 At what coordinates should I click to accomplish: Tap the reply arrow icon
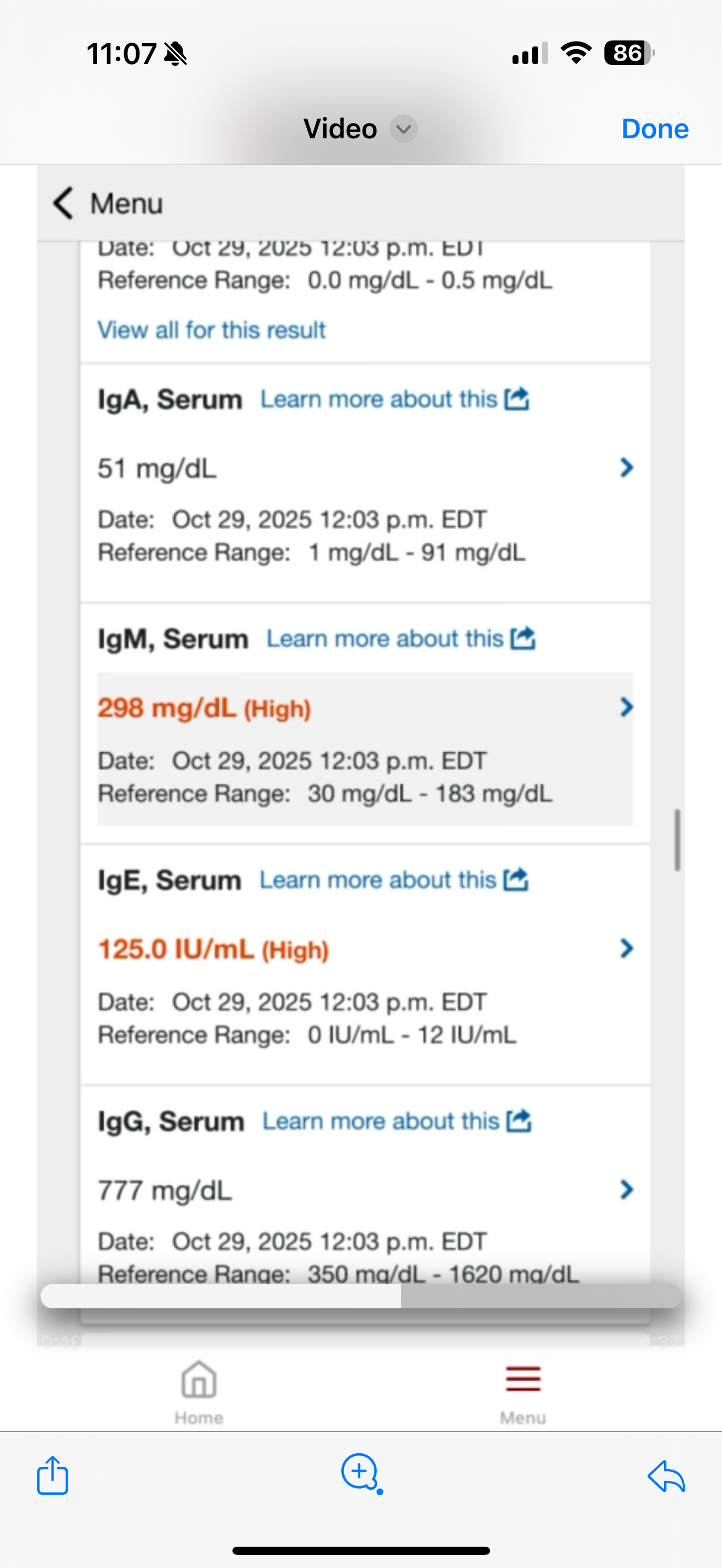tap(666, 1476)
